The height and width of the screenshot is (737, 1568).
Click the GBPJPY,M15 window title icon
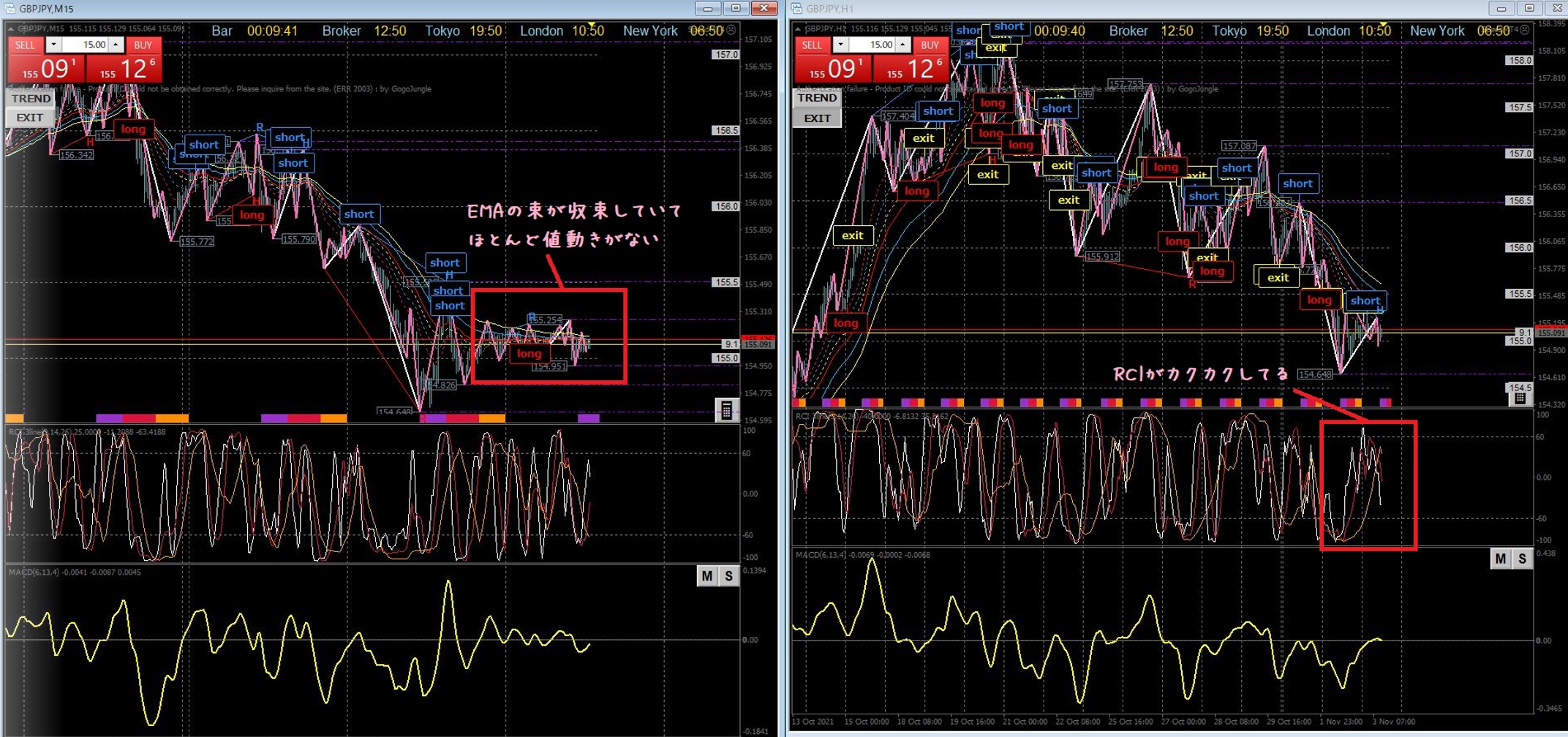tap(10, 9)
